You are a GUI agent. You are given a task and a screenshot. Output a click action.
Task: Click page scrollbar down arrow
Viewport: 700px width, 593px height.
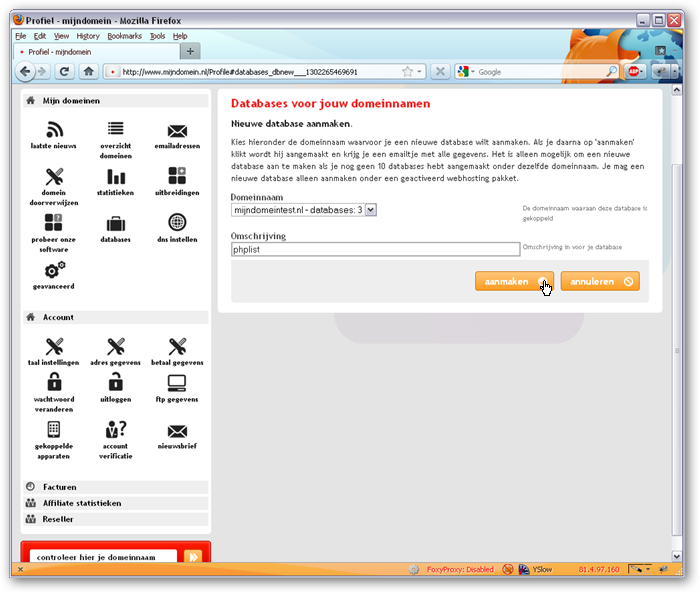[677, 556]
